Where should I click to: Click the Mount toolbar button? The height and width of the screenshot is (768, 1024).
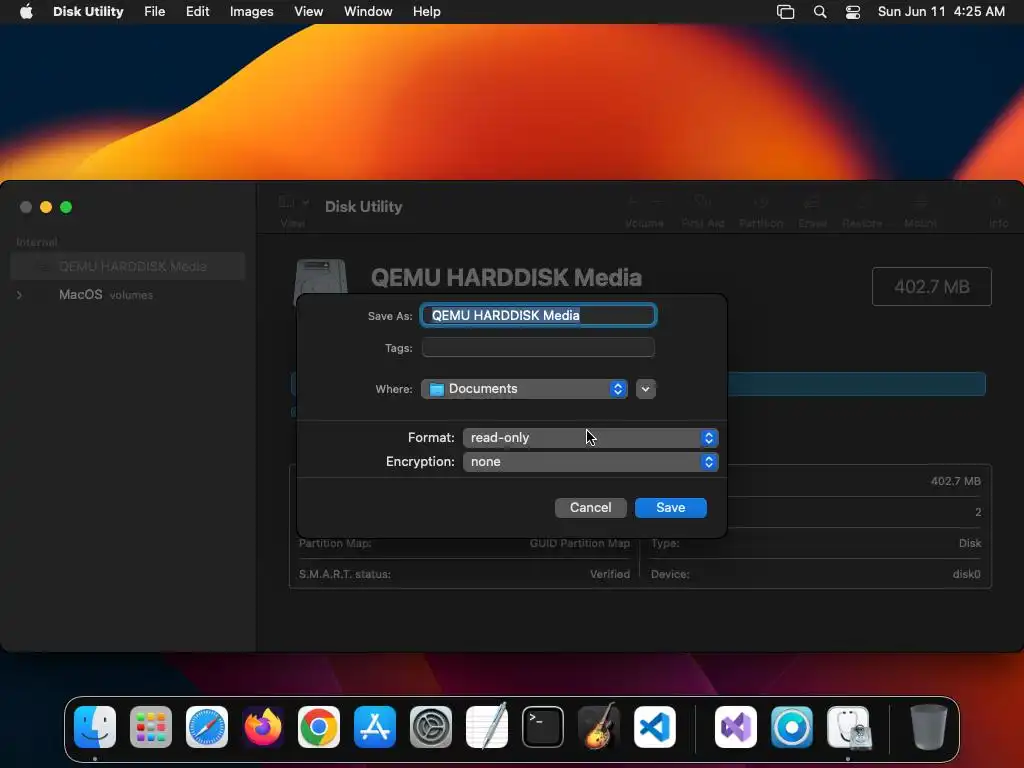point(920,210)
